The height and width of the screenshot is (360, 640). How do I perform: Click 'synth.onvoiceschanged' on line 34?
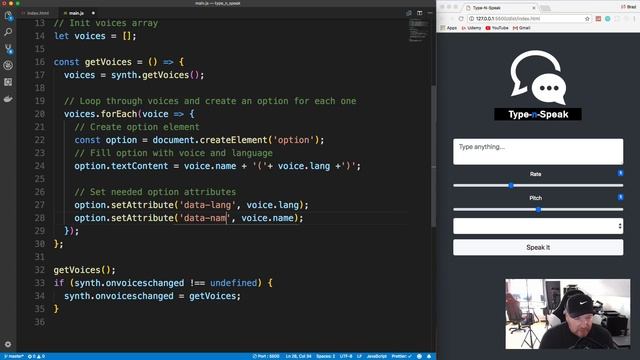coord(119,296)
